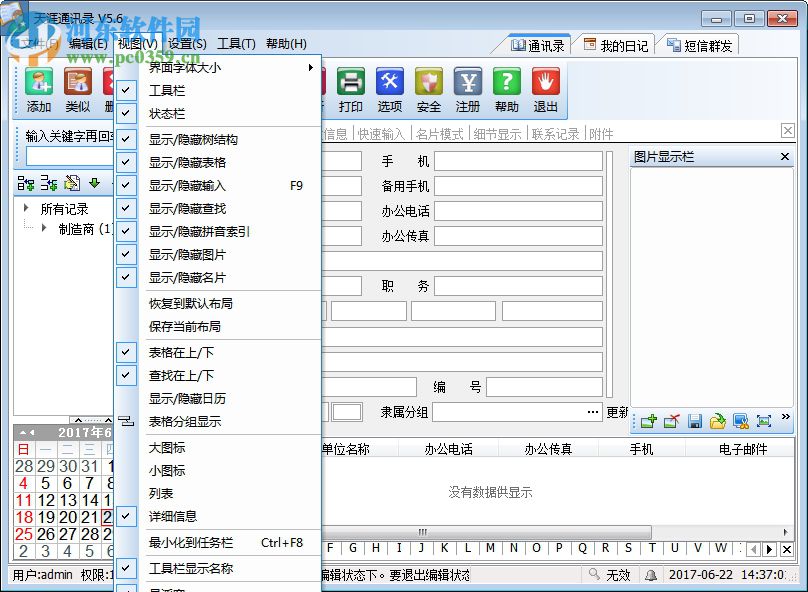Image resolution: width=808 pixels, height=592 pixels.
Task: Click the save image icon in picture panel
Action: click(x=696, y=420)
